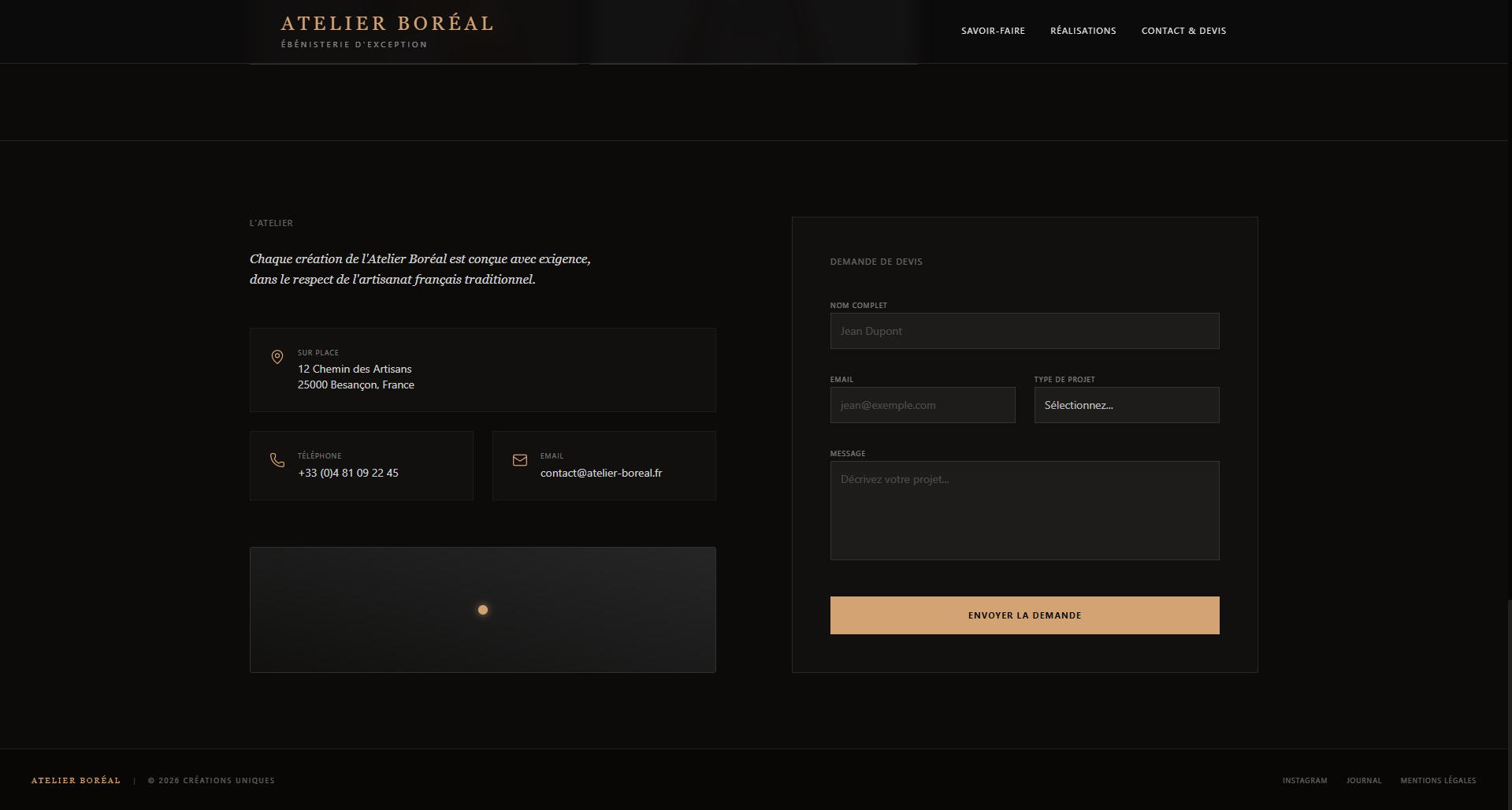Click the 25000 Besançon, France line
This screenshot has width=1512, height=810.
(x=356, y=385)
